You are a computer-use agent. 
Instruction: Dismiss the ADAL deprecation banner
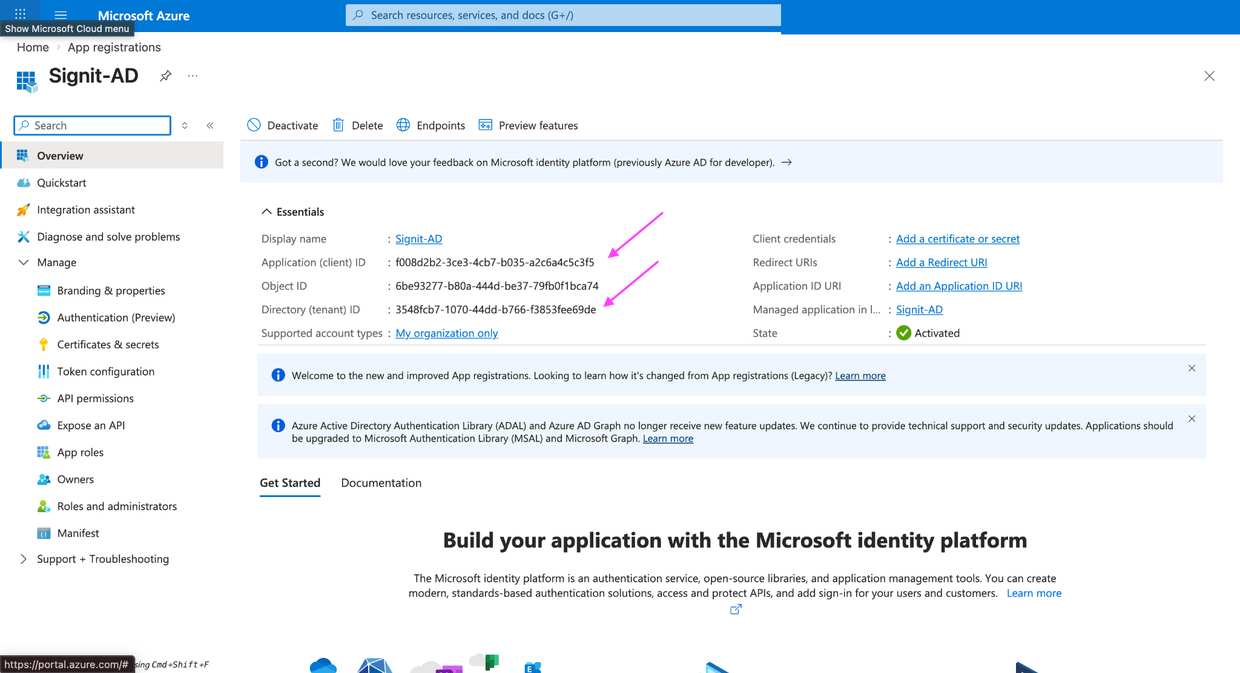point(1191,418)
